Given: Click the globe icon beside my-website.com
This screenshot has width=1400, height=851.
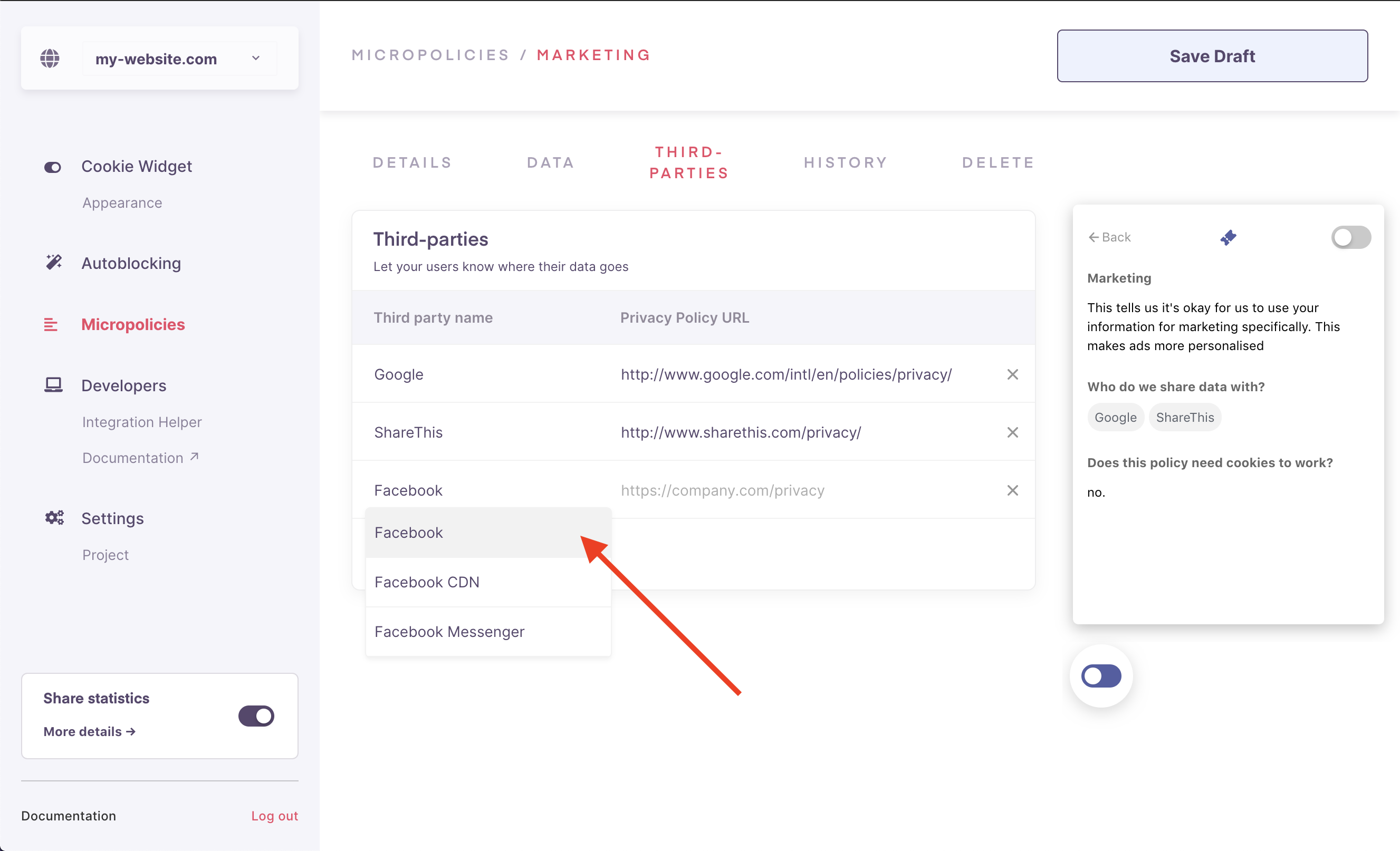Looking at the screenshot, I should 50,58.
